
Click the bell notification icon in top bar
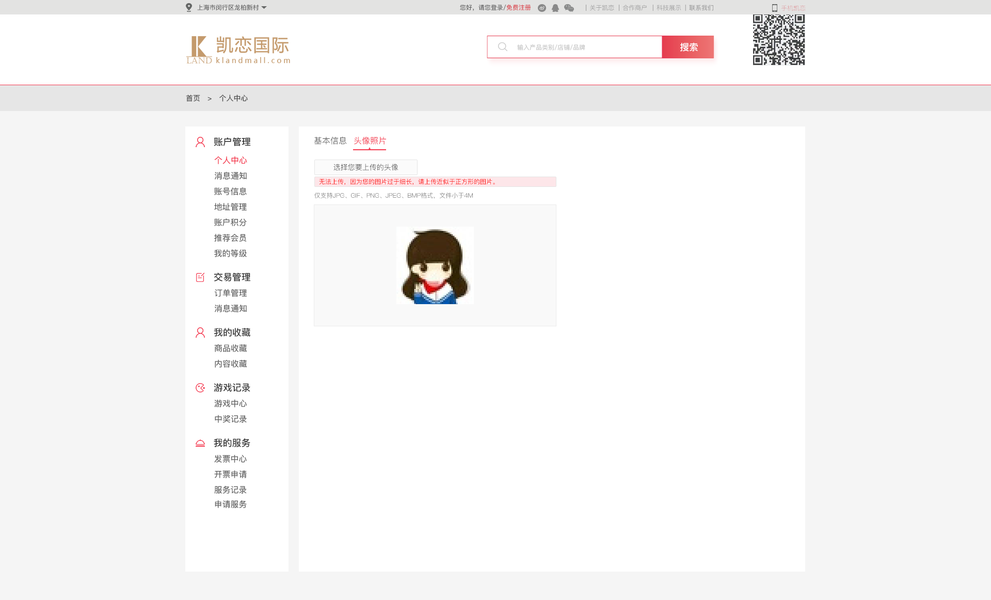554,7
